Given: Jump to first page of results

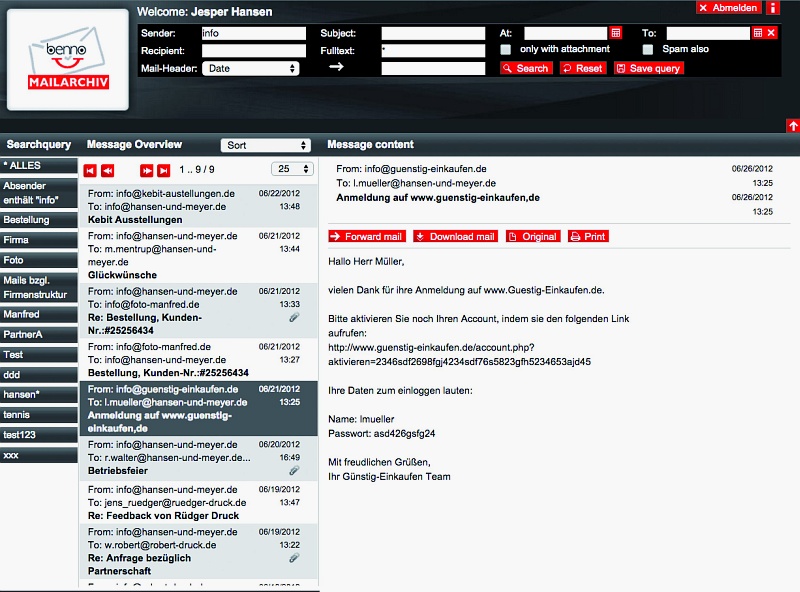Looking at the screenshot, I should 90,170.
